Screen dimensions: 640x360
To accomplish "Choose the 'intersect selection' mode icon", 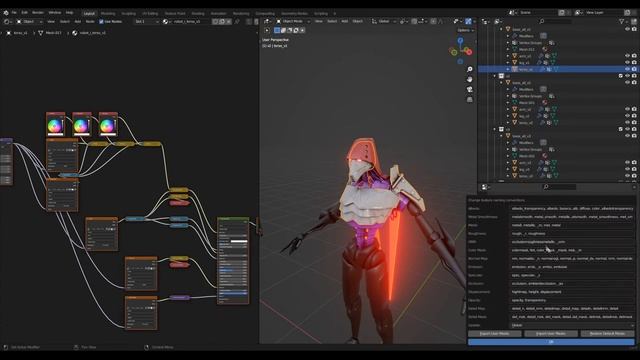I will [302, 30].
